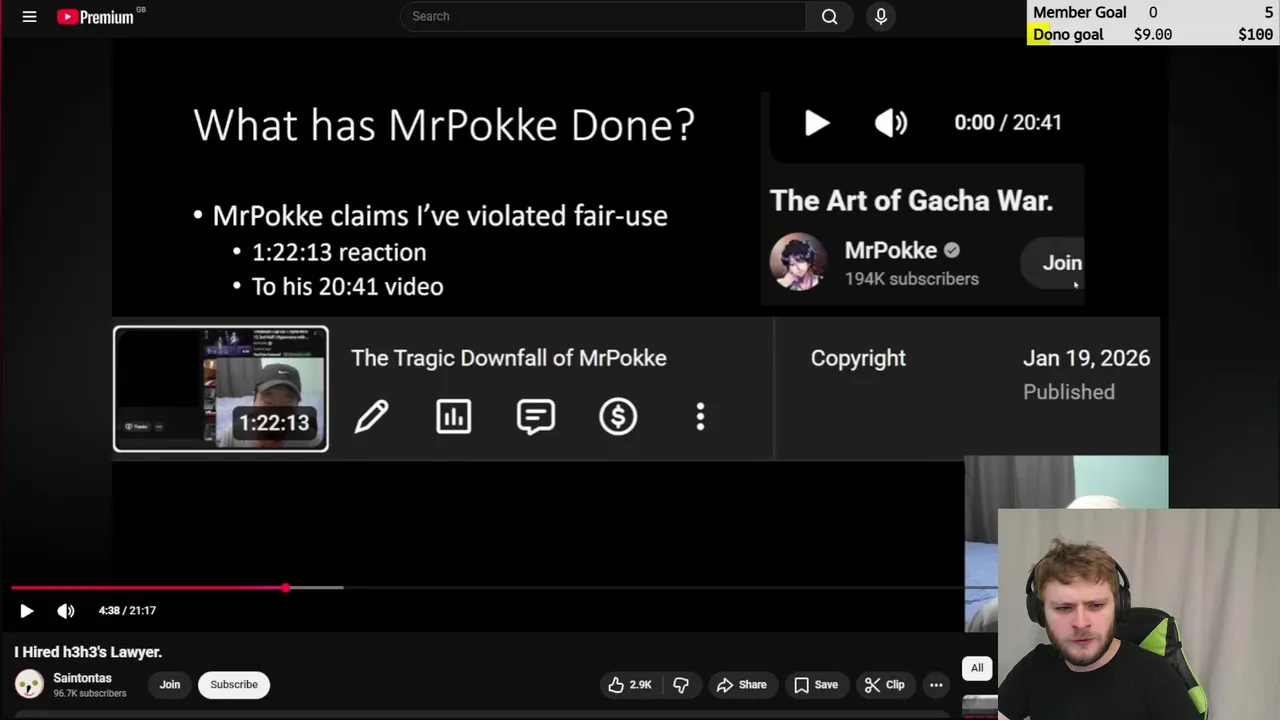The height and width of the screenshot is (720, 1280).
Task: Click the 0:00 / 20:41 time in slide
Action: 1008,122
